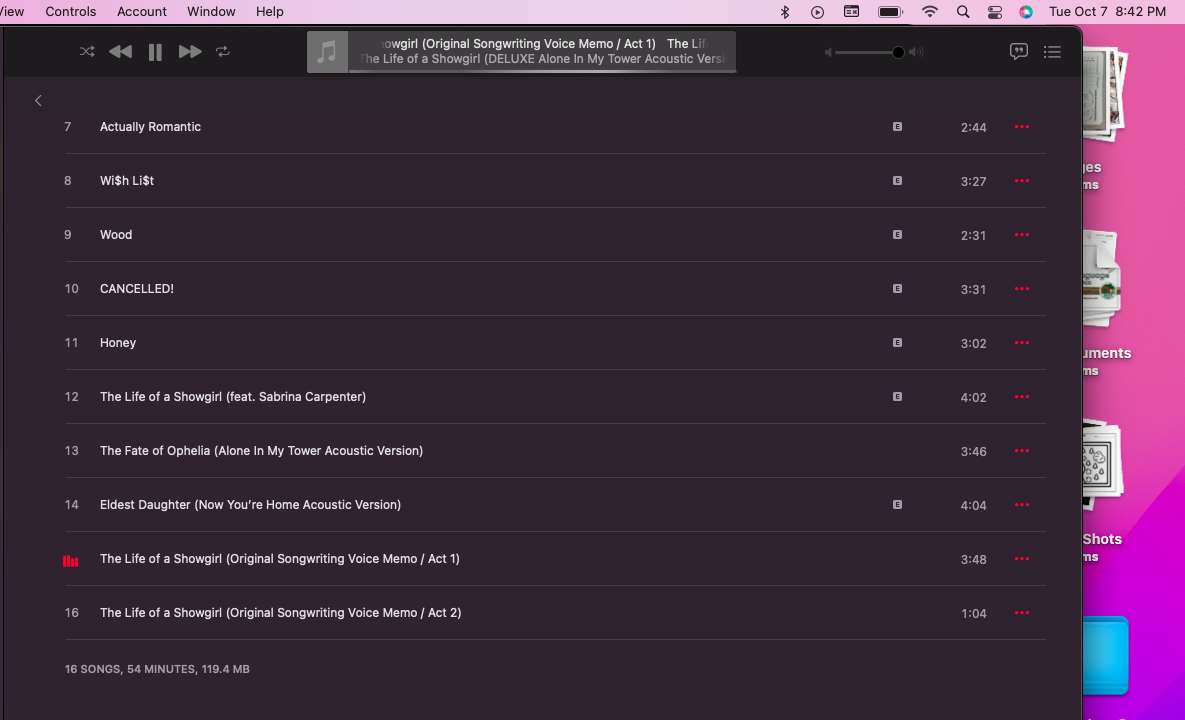Image resolution: width=1185 pixels, height=720 pixels.
Task: Open the Window menu
Action: 211,11
